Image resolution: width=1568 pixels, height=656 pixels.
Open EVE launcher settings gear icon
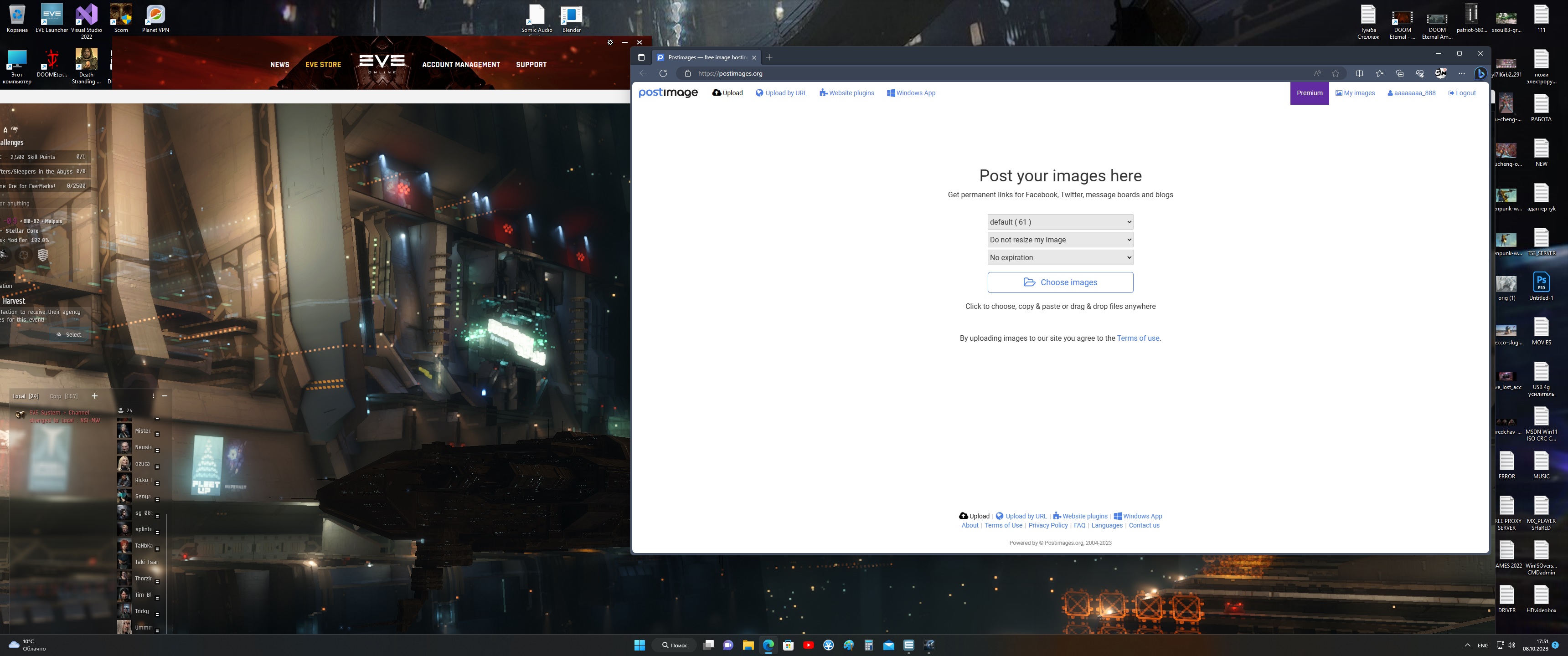(610, 43)
